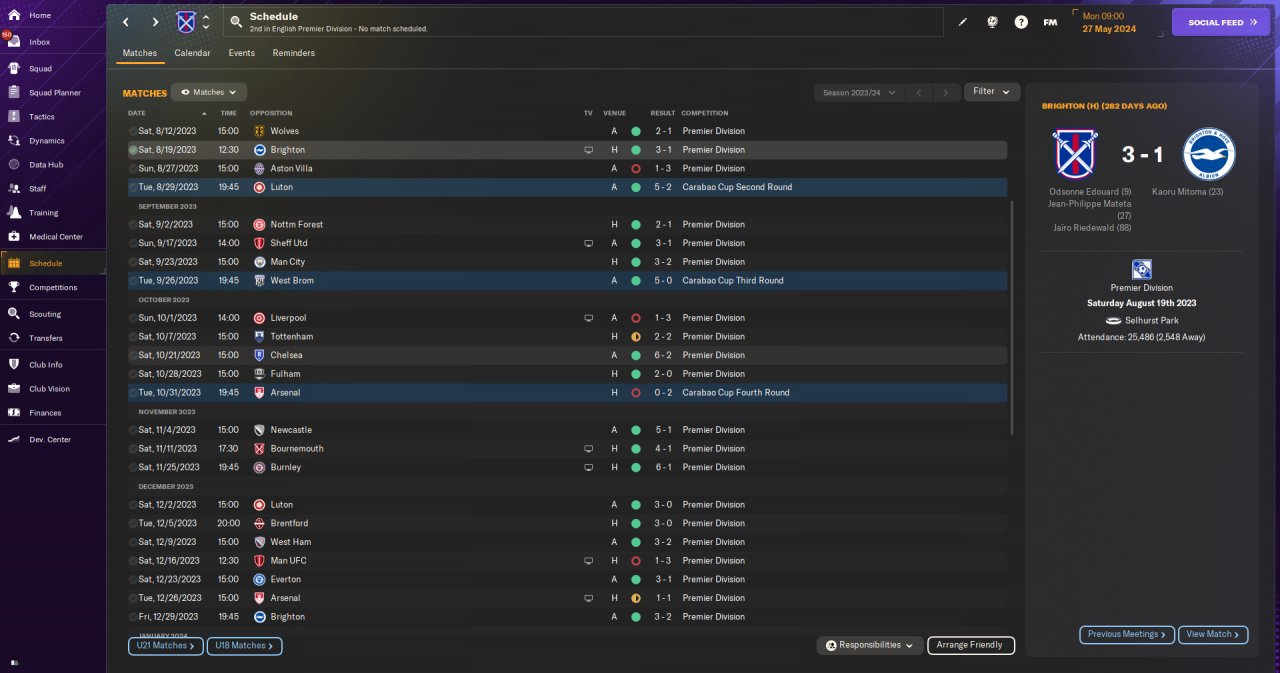Open the Competitions trophy icon
Viewport: 1280px width, 673px height.
click(14, 288)
